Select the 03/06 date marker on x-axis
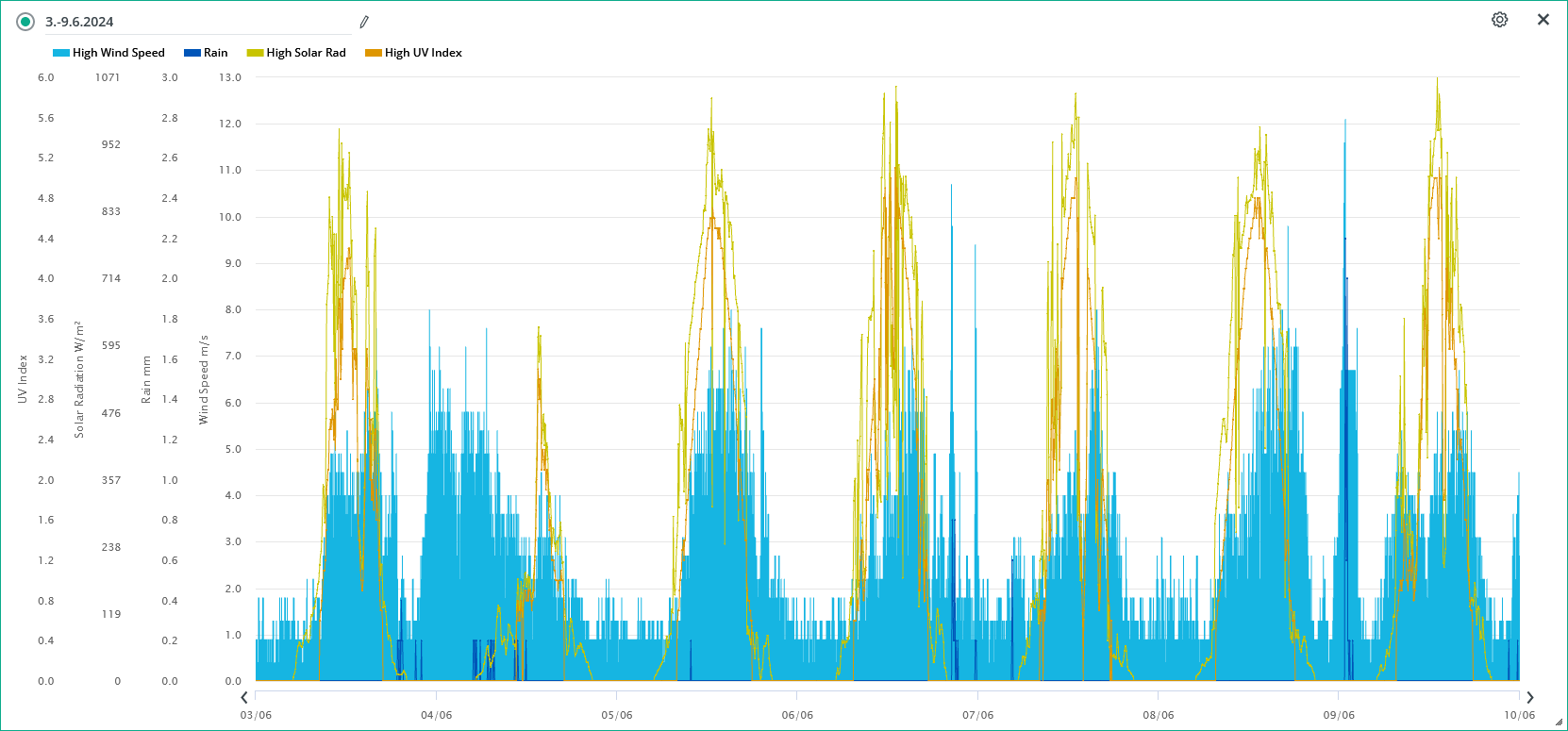Screen dimensions: 1568x731 coord(256,715)
